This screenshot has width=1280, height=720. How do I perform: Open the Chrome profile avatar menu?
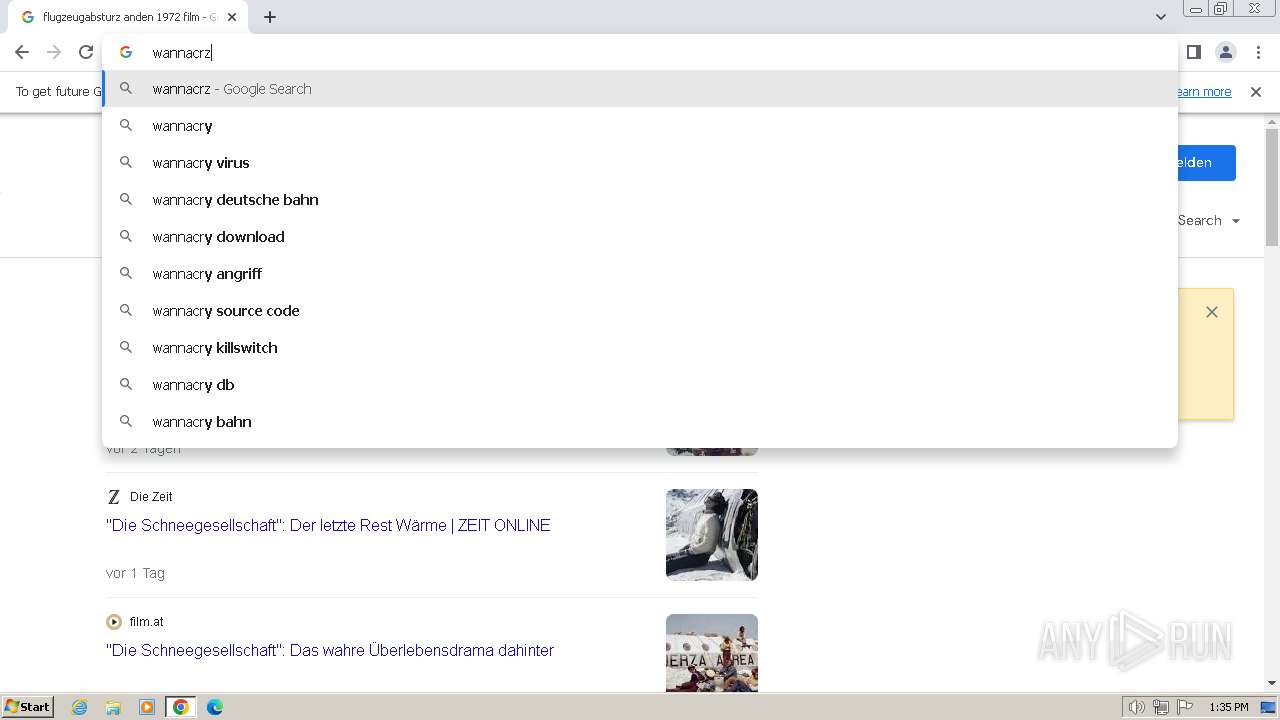[1225, 52]
